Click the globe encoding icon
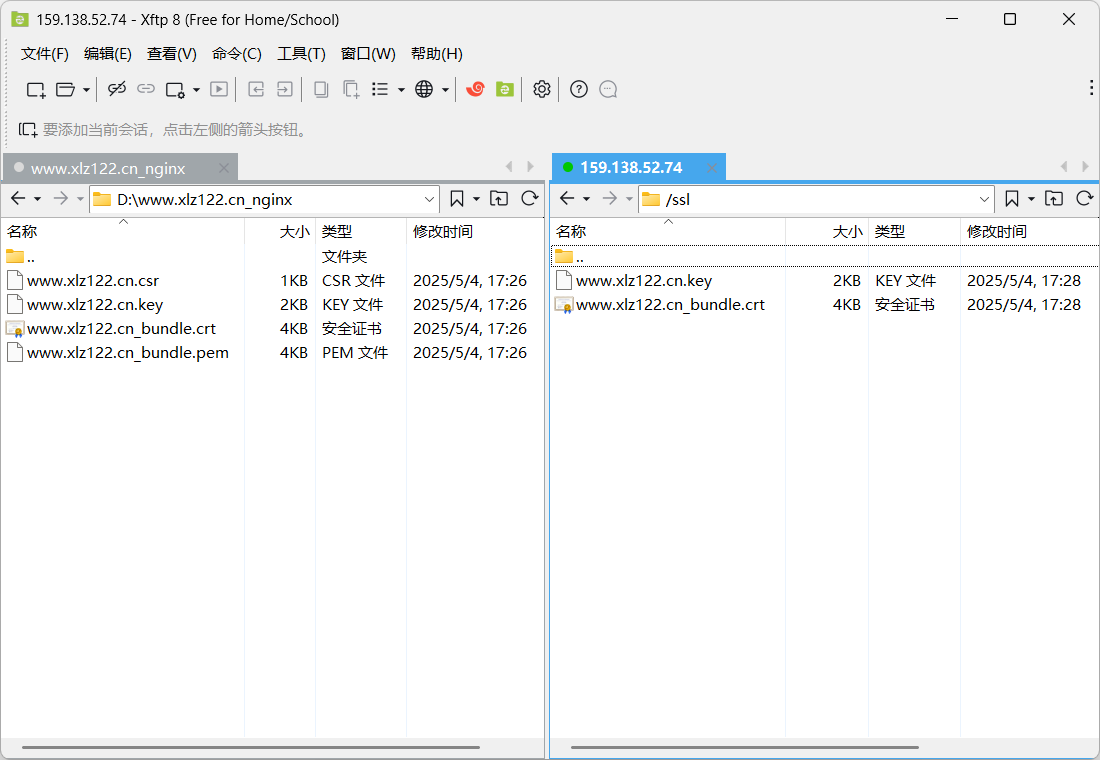The height and width of the screenshot is (760, 1100). pyautogui.click(x=424, y=89)
